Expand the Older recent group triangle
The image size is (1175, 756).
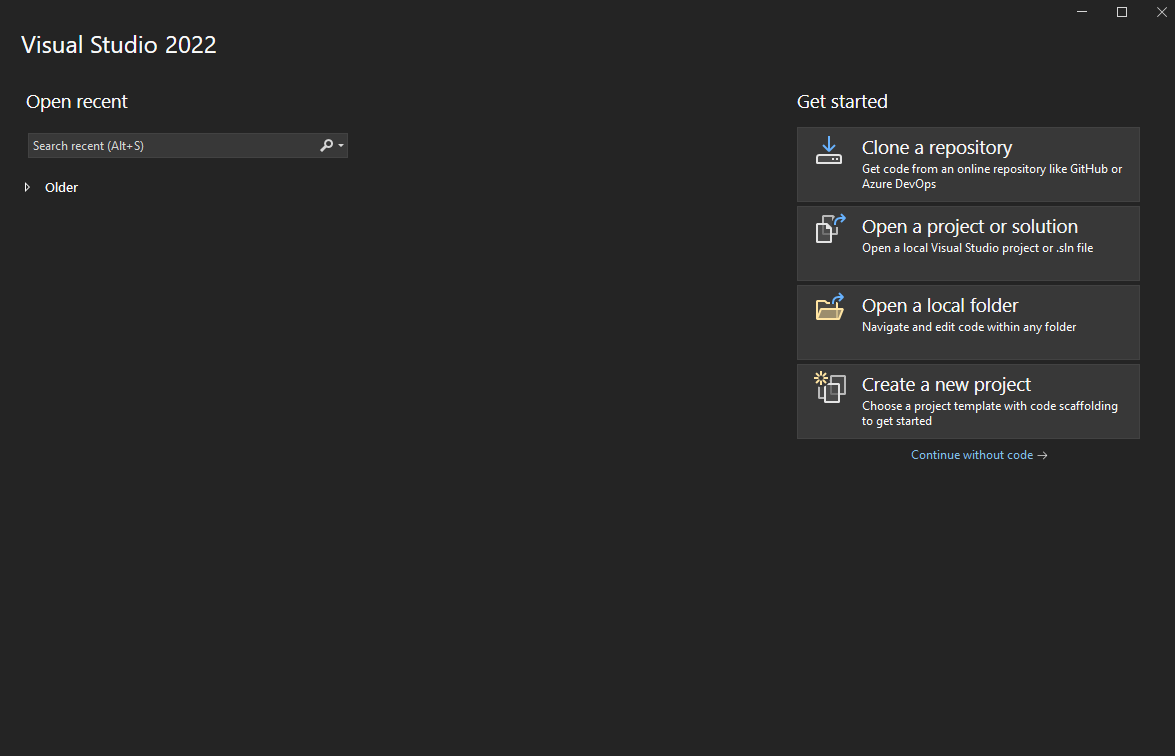tap(27, 187)
